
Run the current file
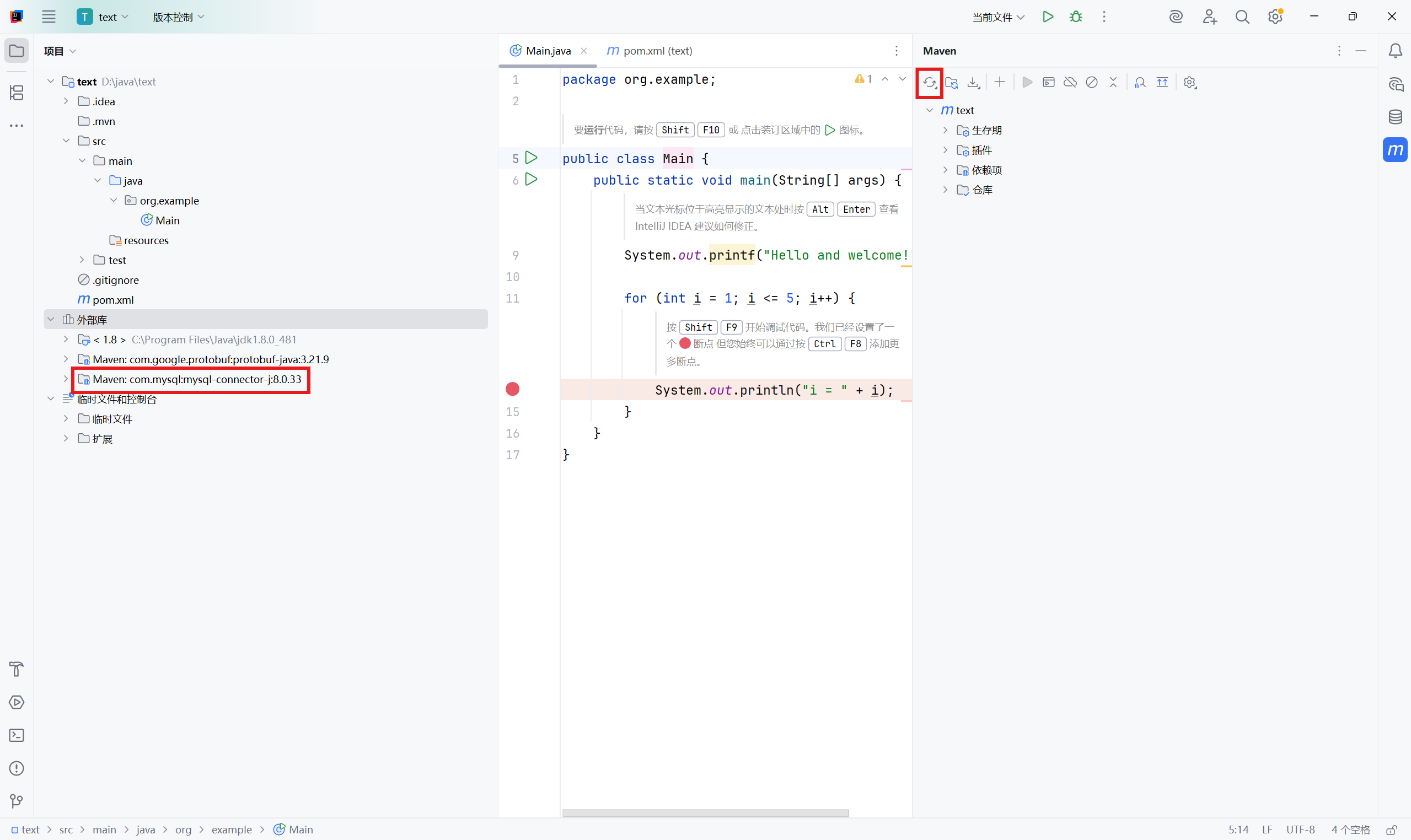(1048, 17)
